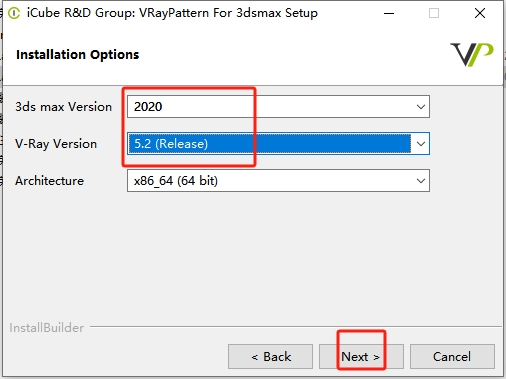Open the V-Ray Version dropdown arrow

(421, 144)
